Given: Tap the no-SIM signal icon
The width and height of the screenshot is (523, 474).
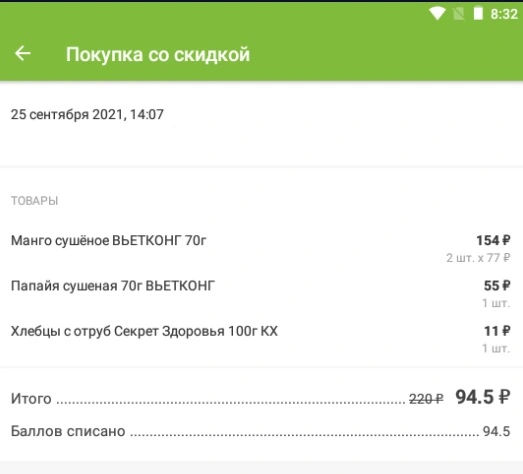Looking at the screenshot, I should [459, 14].
